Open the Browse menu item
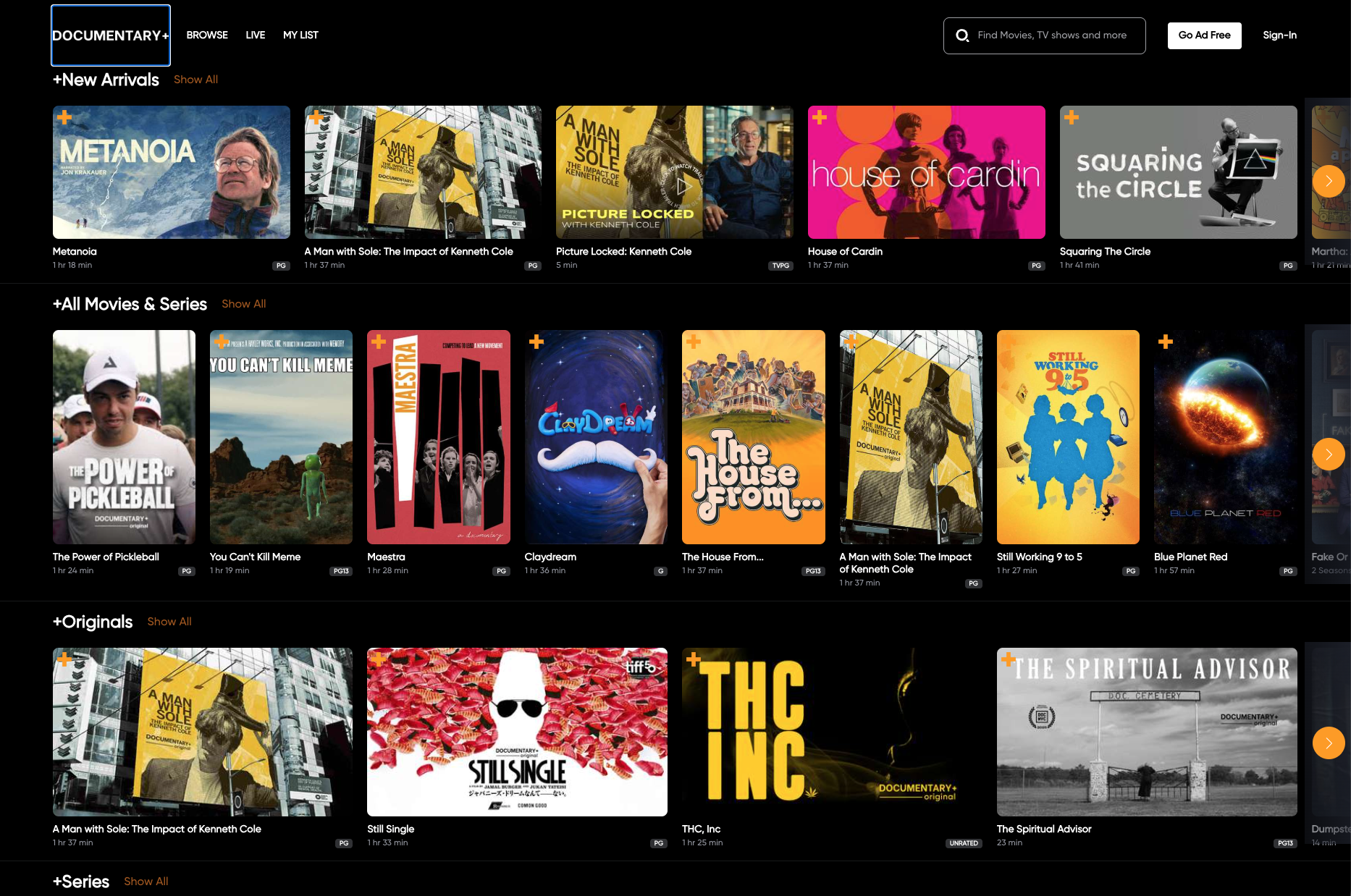1351x896 pixels. point(207,35)
